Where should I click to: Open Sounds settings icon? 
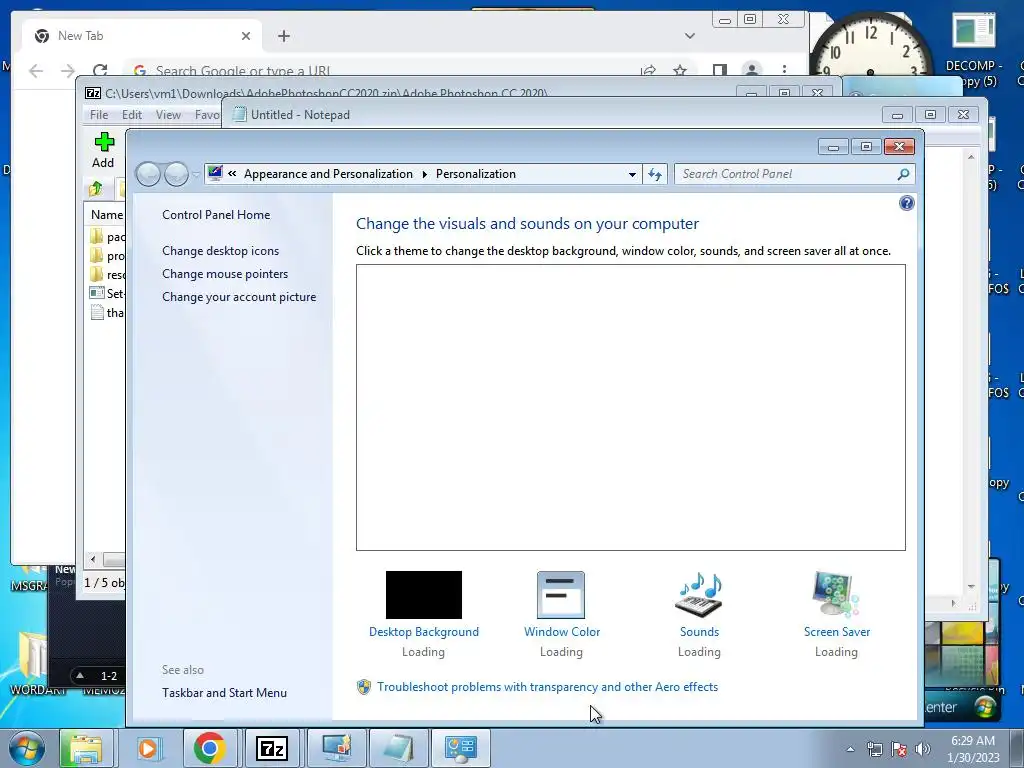pos(699,595)
